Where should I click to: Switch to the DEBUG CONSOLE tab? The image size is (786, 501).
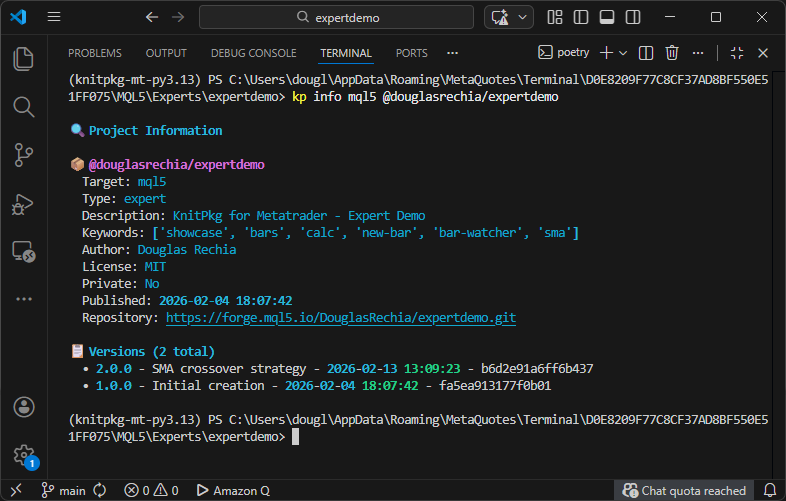click(253, 53)
